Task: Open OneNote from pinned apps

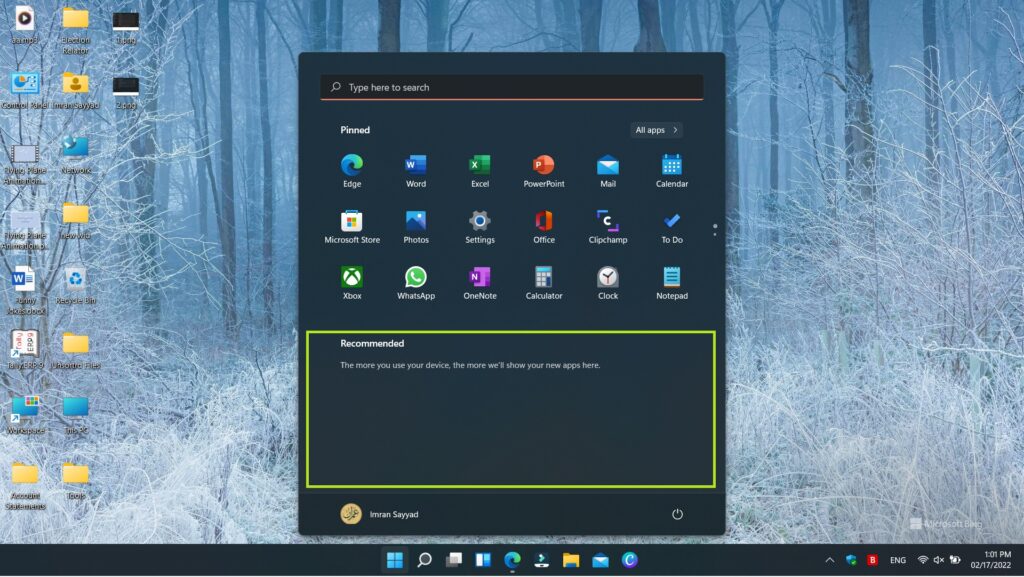Action: (x=479, y=283)
